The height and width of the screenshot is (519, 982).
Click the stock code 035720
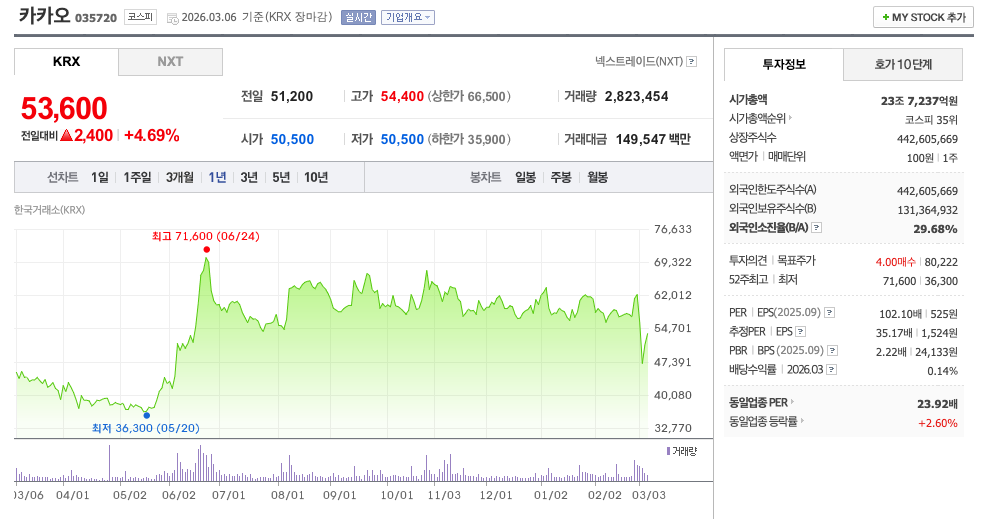tap(96, 18)
